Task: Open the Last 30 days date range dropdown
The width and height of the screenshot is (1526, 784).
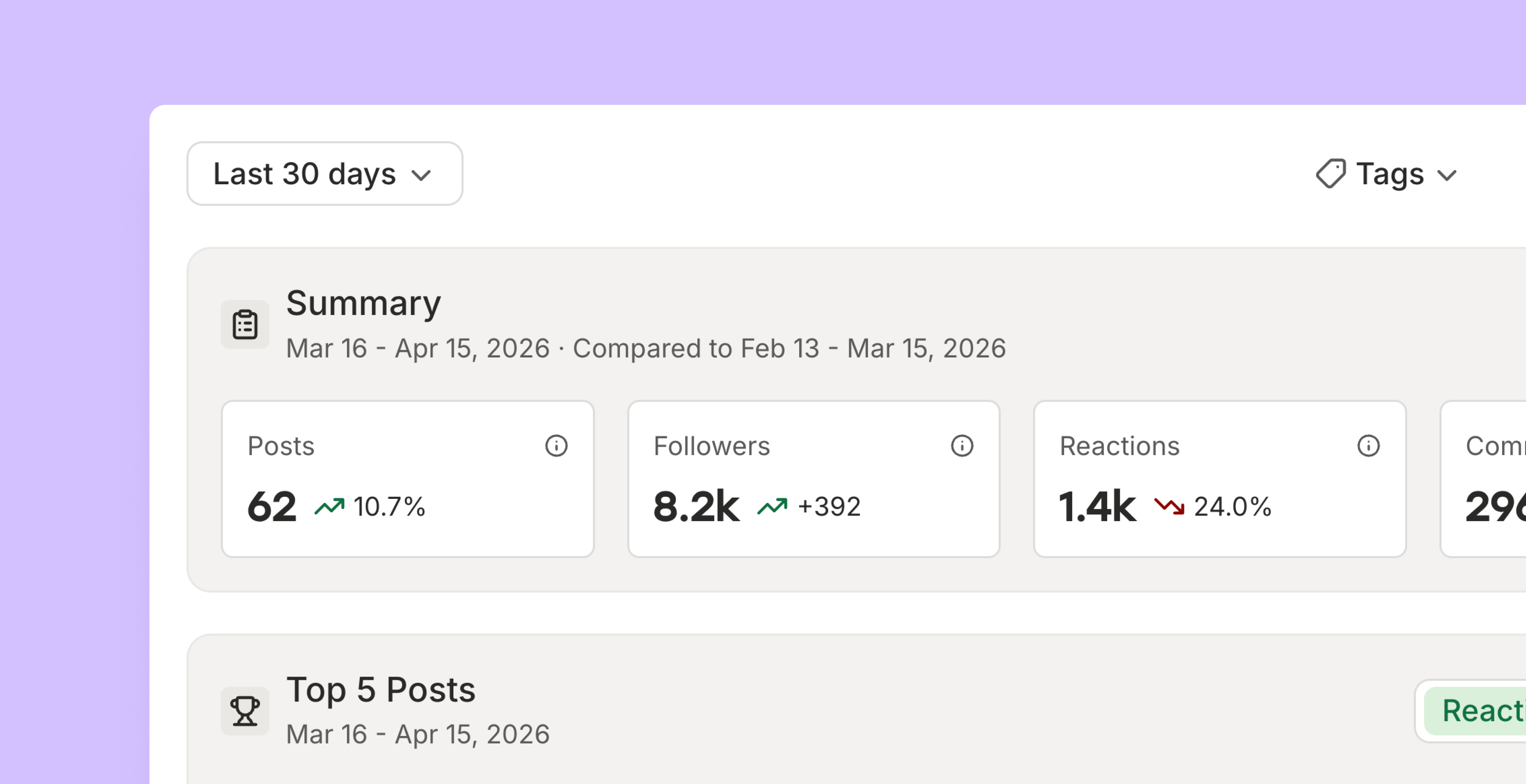Action: (x=325, y=174)
